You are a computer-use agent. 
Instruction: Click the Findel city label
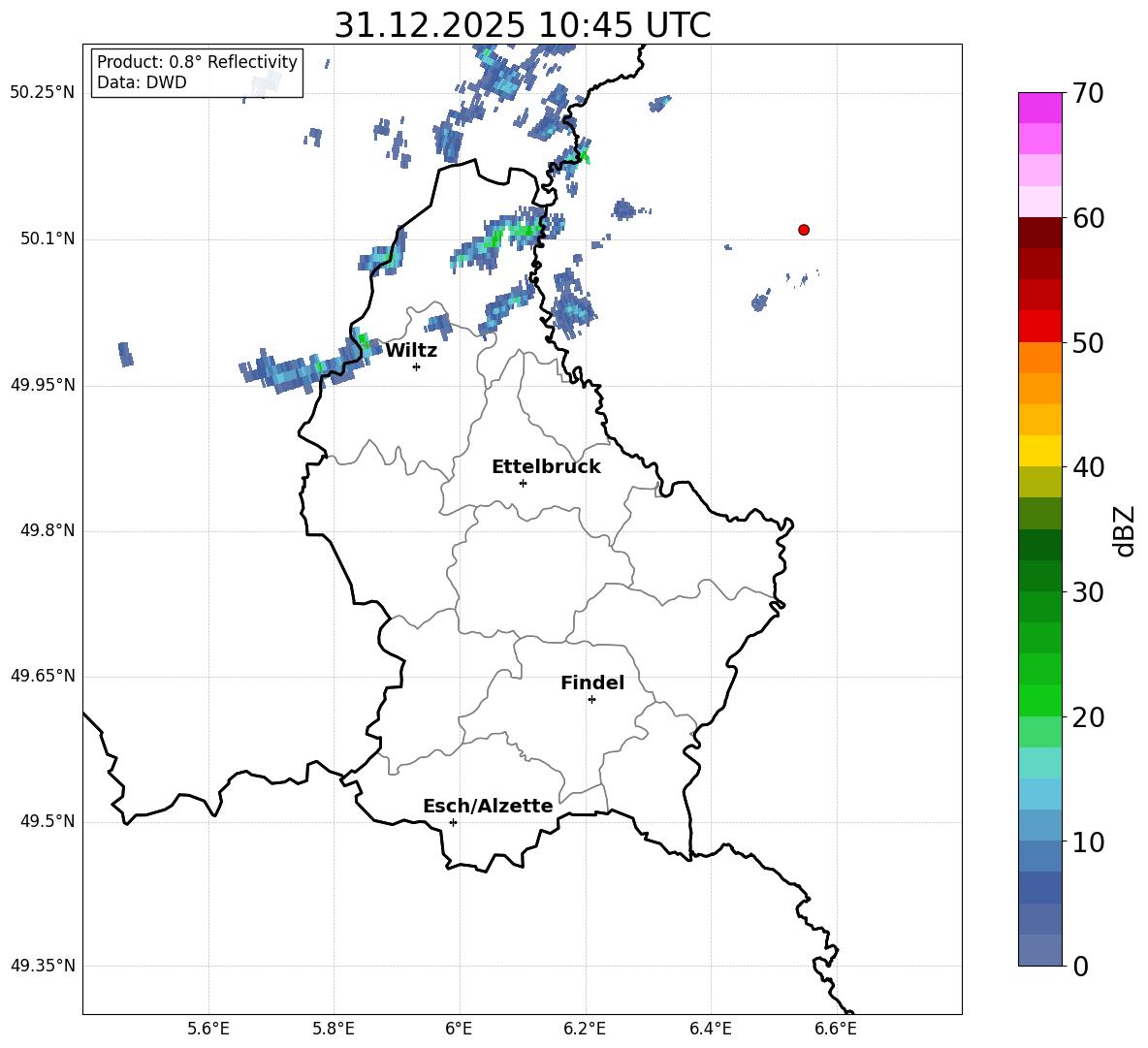point(592,683)
